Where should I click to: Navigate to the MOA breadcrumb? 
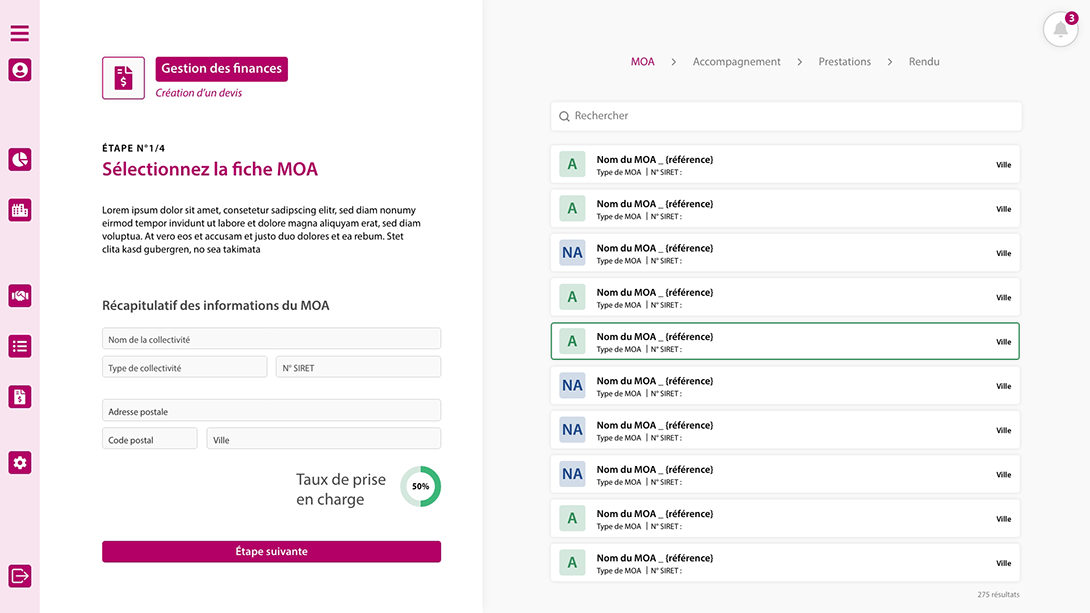tap(641, 61)
